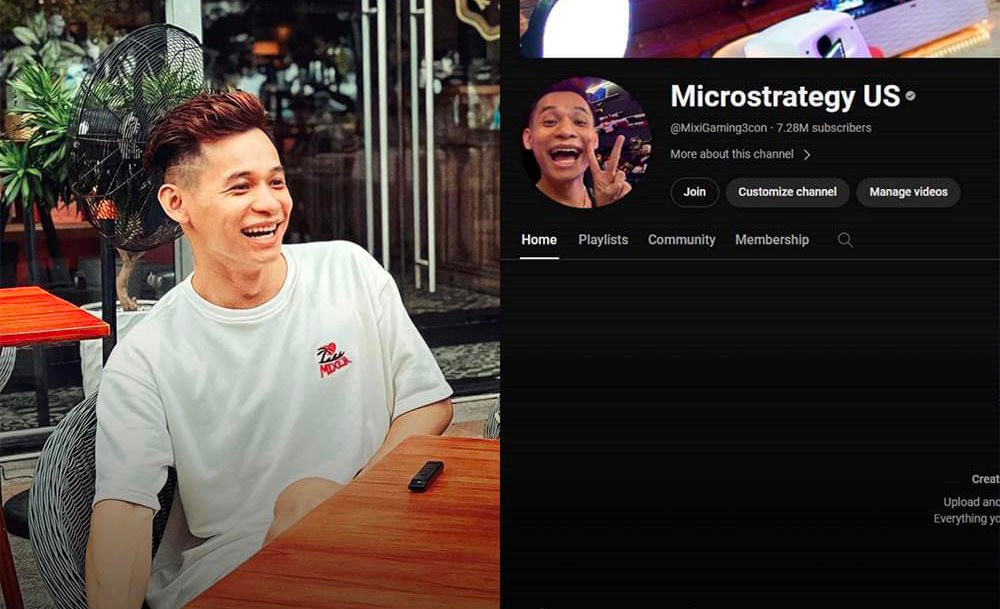
Task: Open the More about this channel link
Action: coord(732,154)
